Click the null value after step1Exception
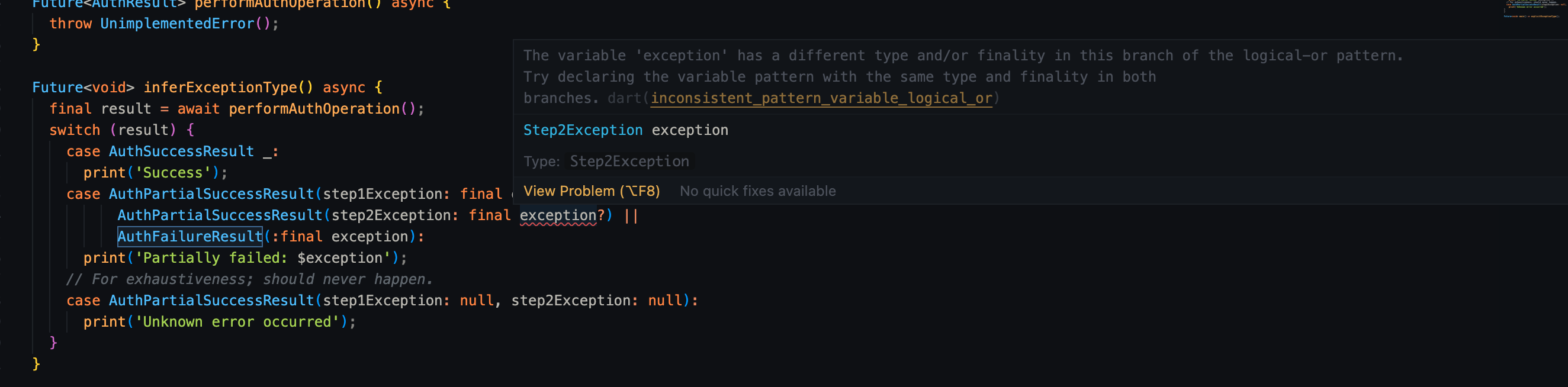The width and height of the screenshot is (1568, 387). (x=477, y=300)
